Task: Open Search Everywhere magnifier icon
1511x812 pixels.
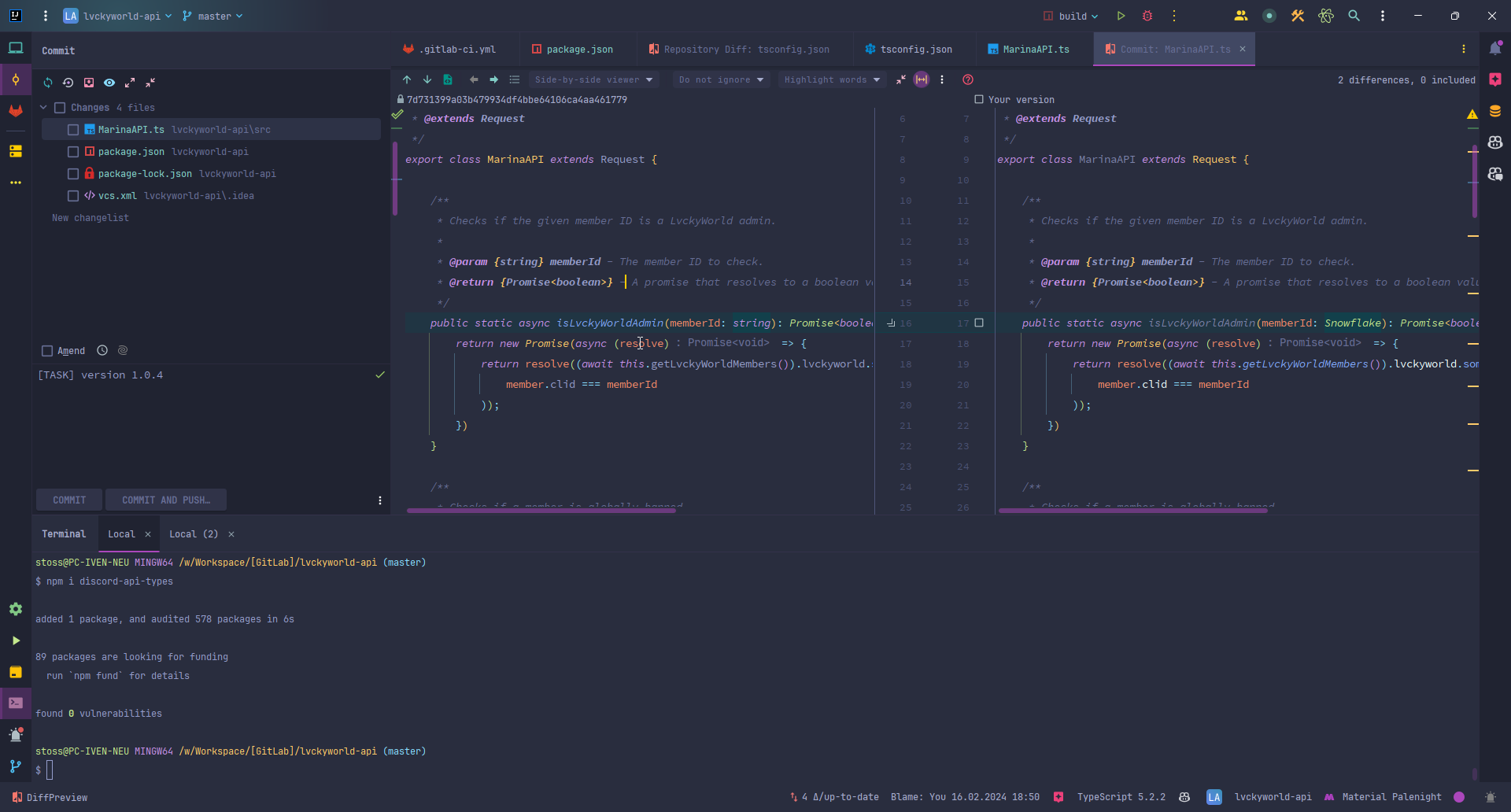Action: 1354,16
